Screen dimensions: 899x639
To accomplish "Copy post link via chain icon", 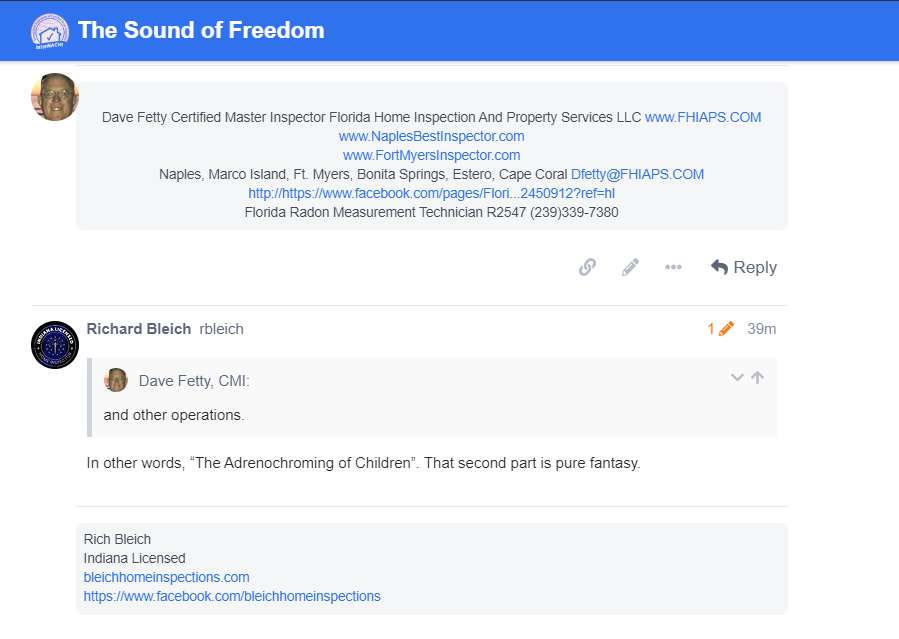I will click(x=587, y=267).
